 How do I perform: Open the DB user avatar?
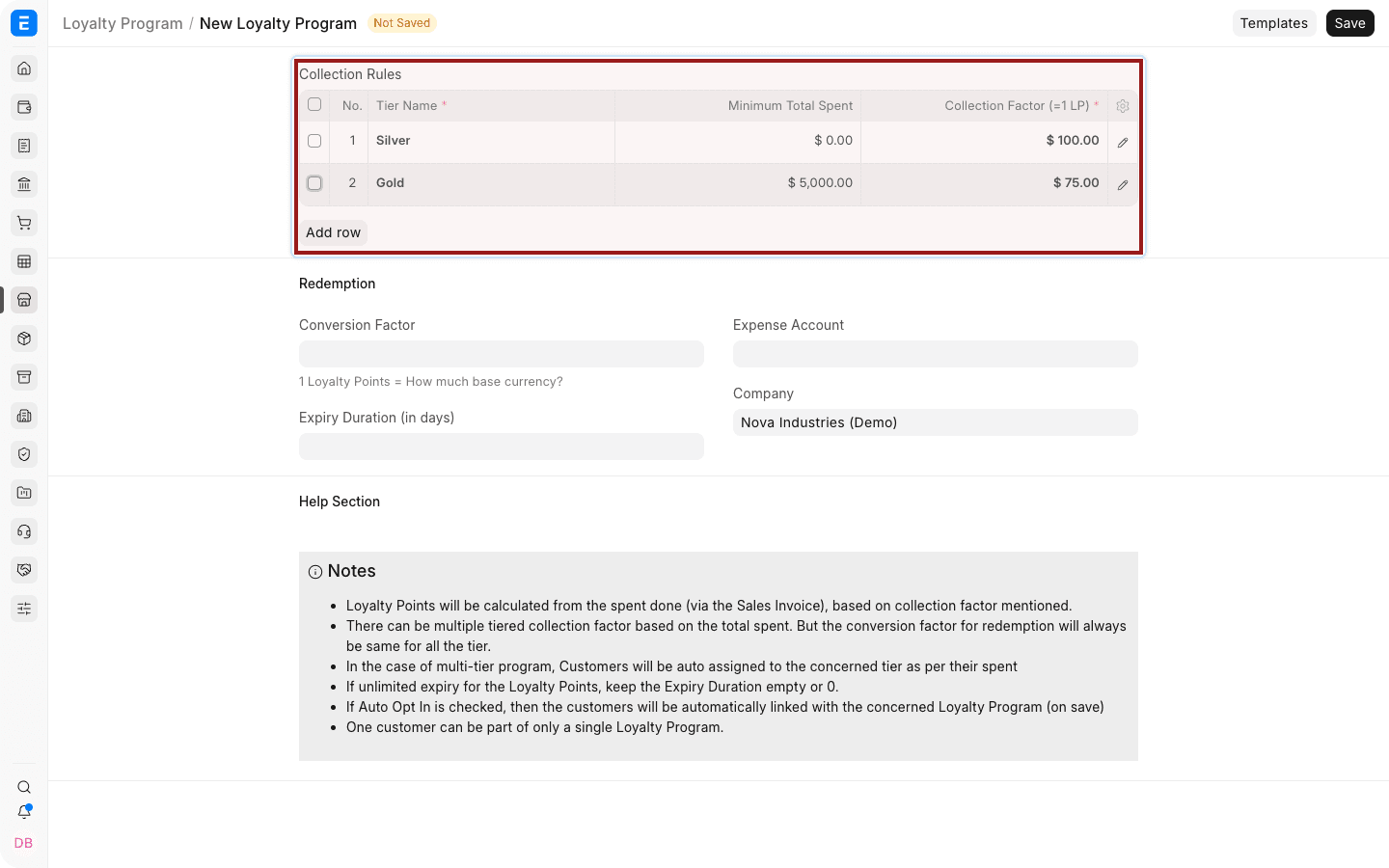[24, 843]
